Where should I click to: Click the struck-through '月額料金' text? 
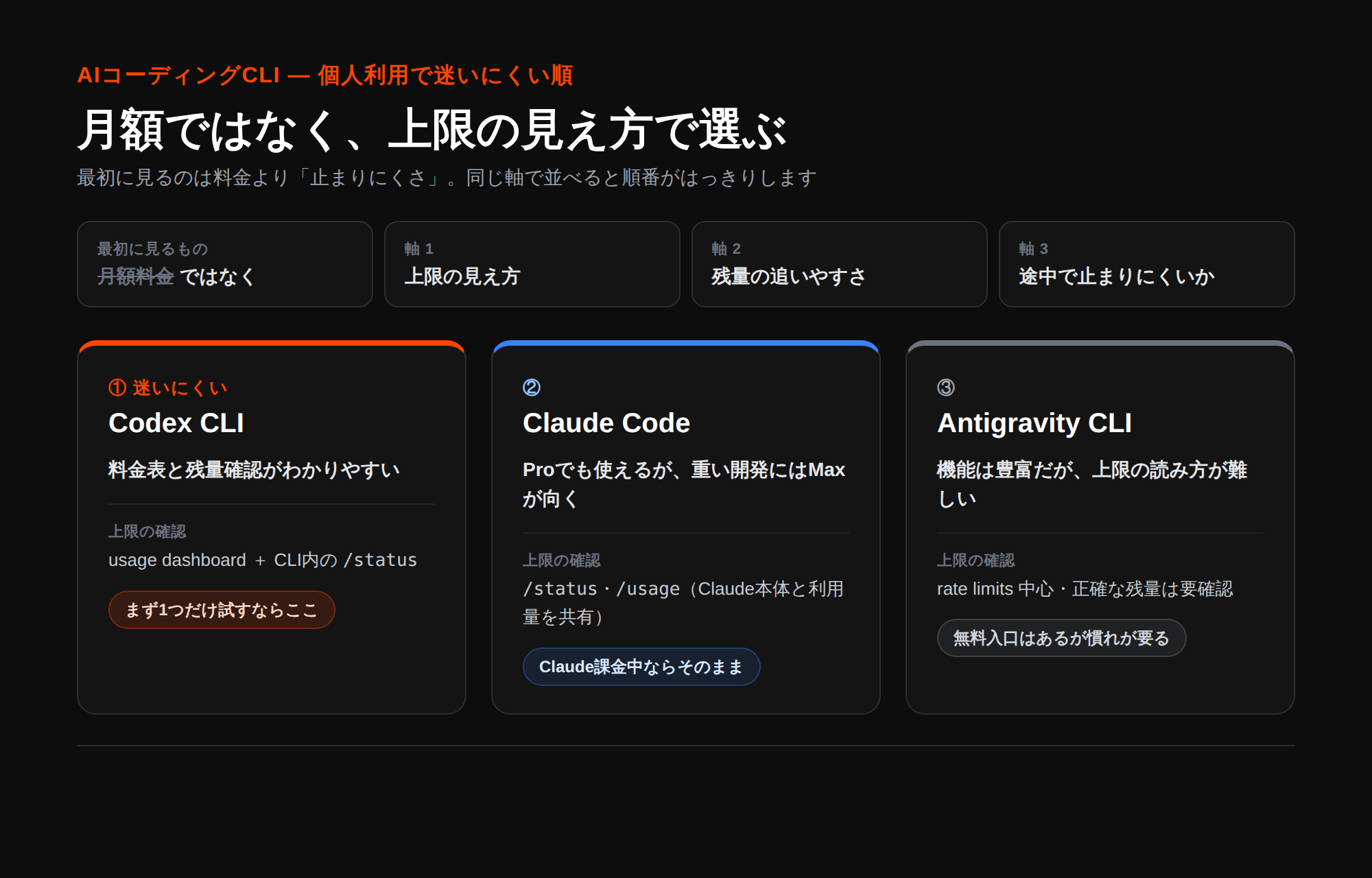pyautogui.click(x=136, y=276)
